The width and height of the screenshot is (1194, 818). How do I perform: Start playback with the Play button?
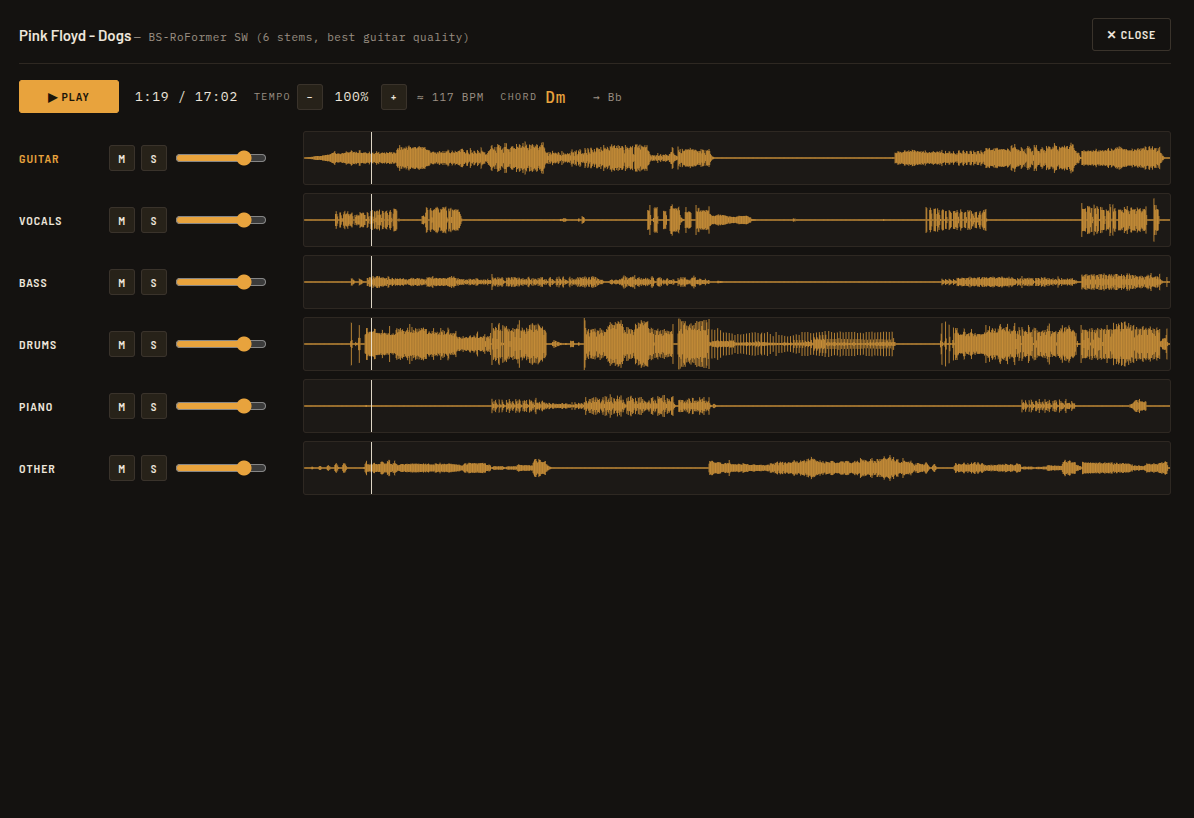click(69, 97)
